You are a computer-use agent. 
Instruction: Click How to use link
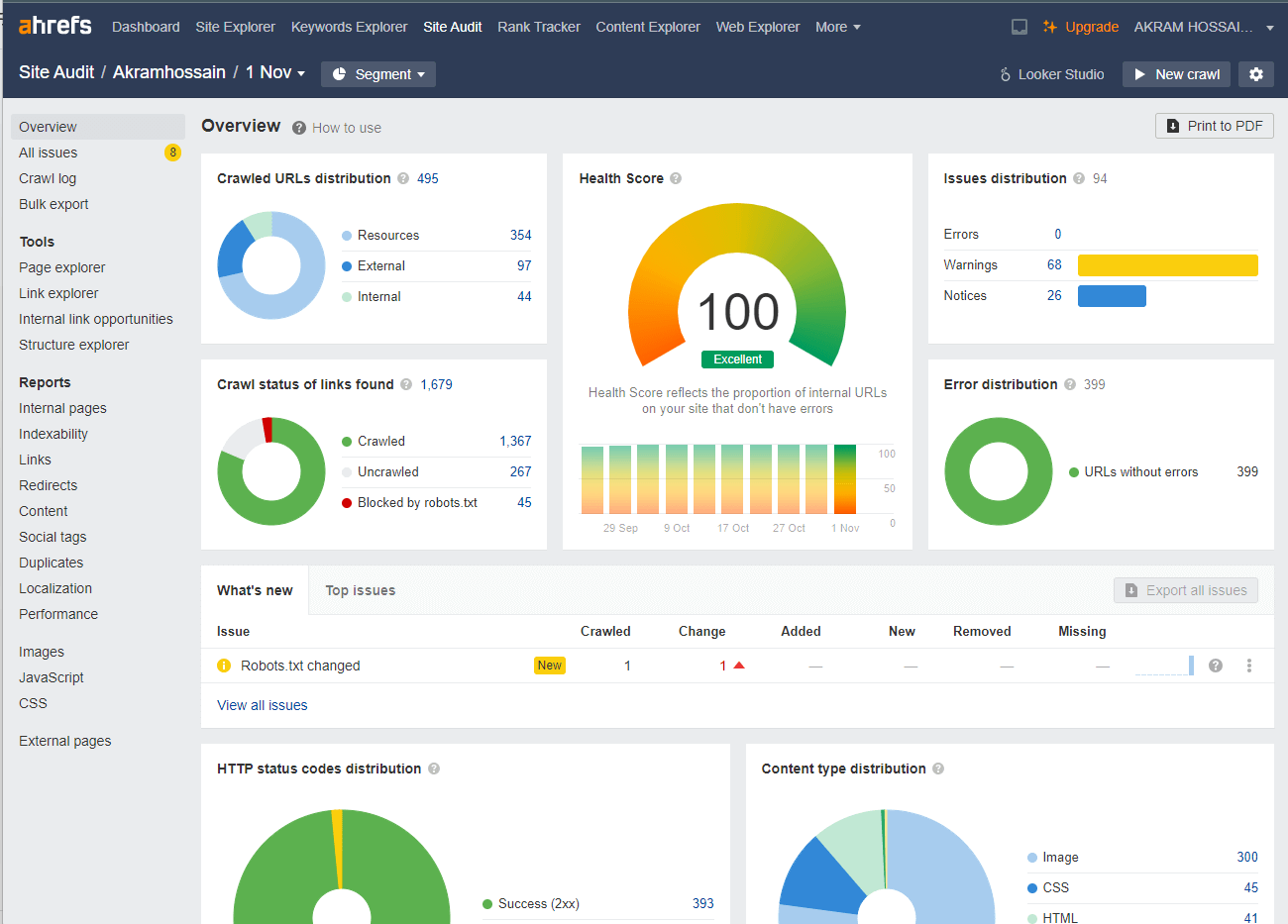[x=347, y=128]
